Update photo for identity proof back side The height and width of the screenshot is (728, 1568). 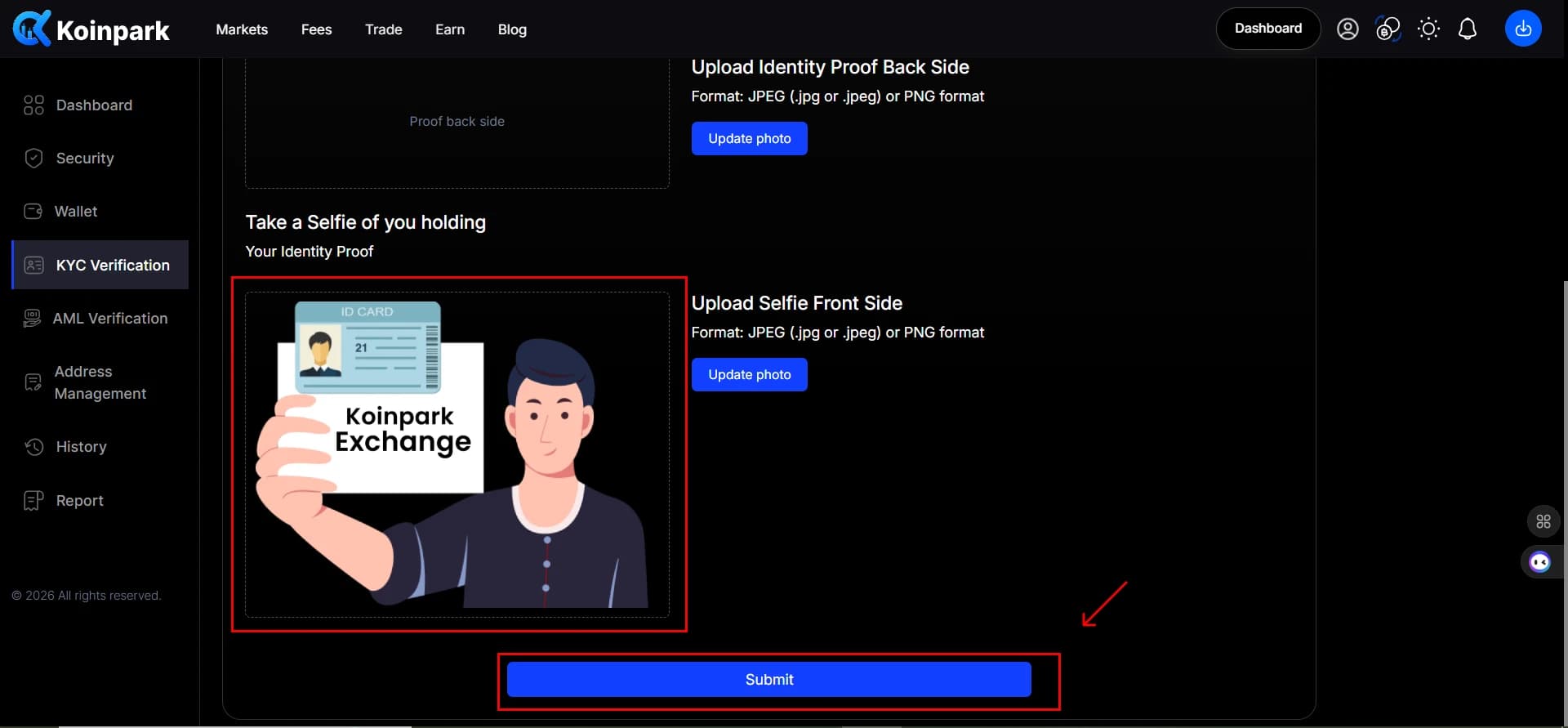(749, 138)
